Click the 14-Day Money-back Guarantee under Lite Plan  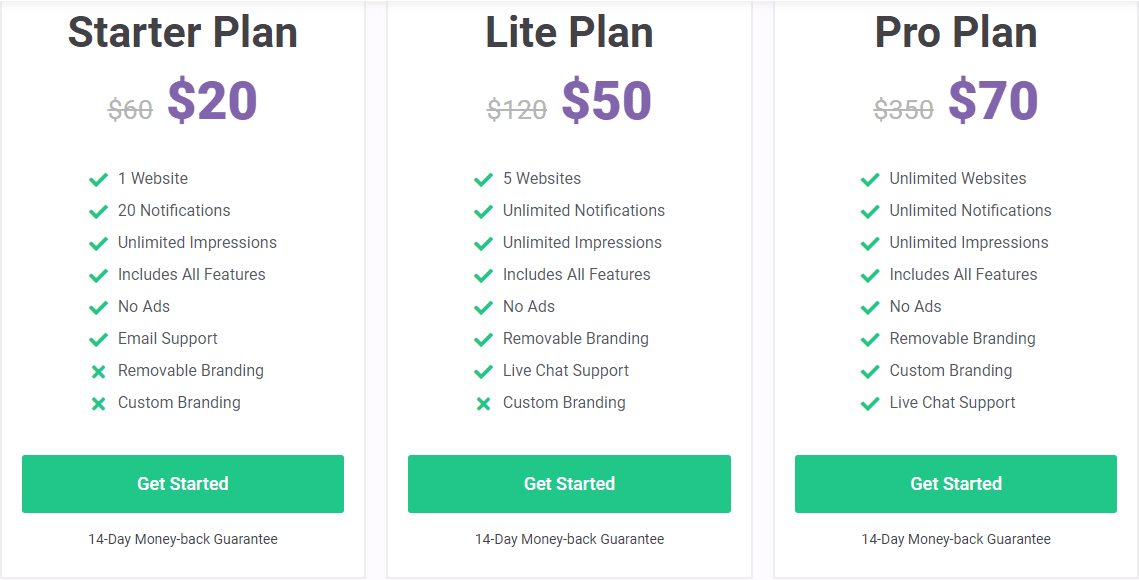(x=569, y=539)
